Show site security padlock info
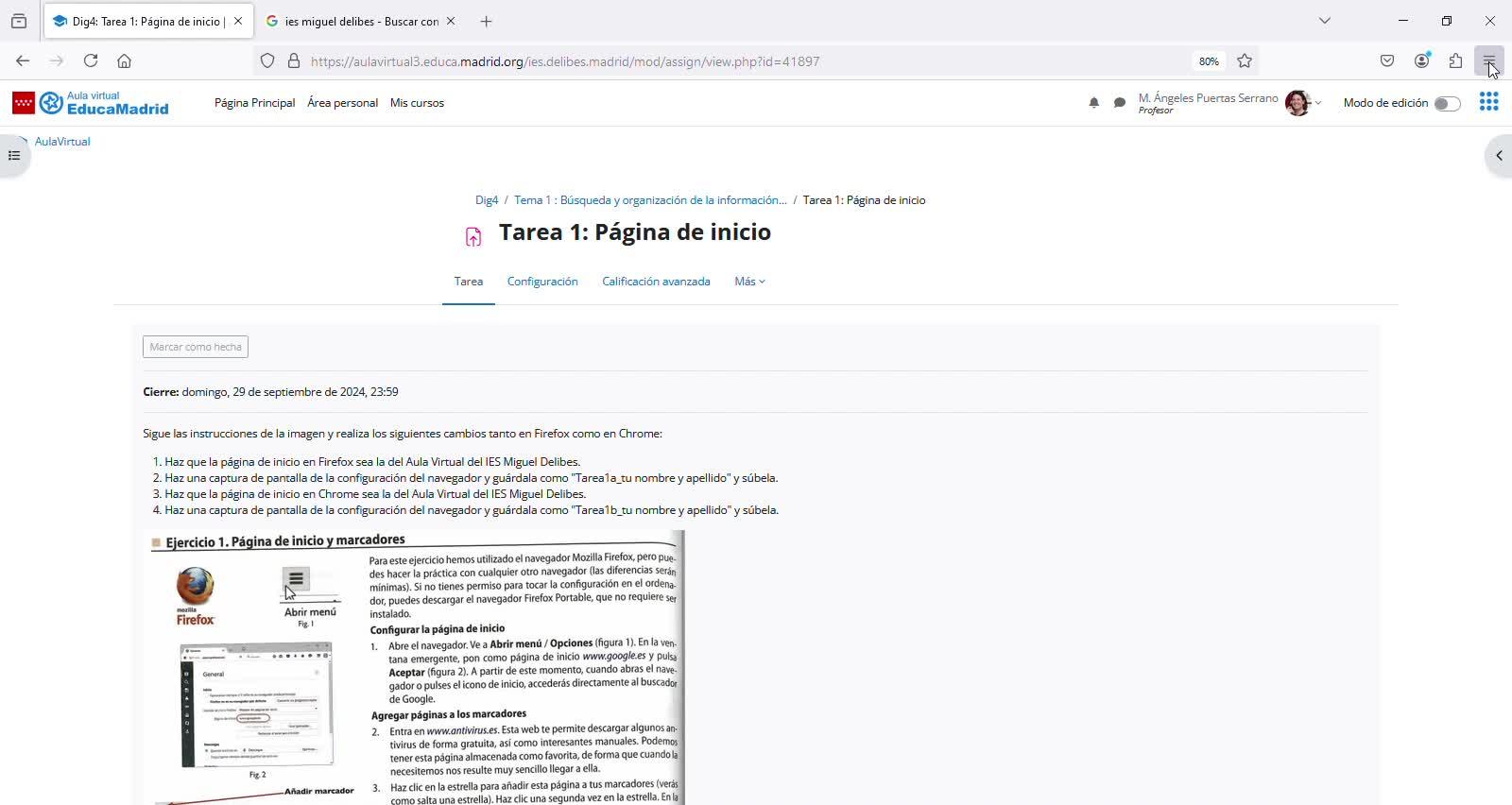Screen dimensions: 1512x805 [x=294, y=61]
